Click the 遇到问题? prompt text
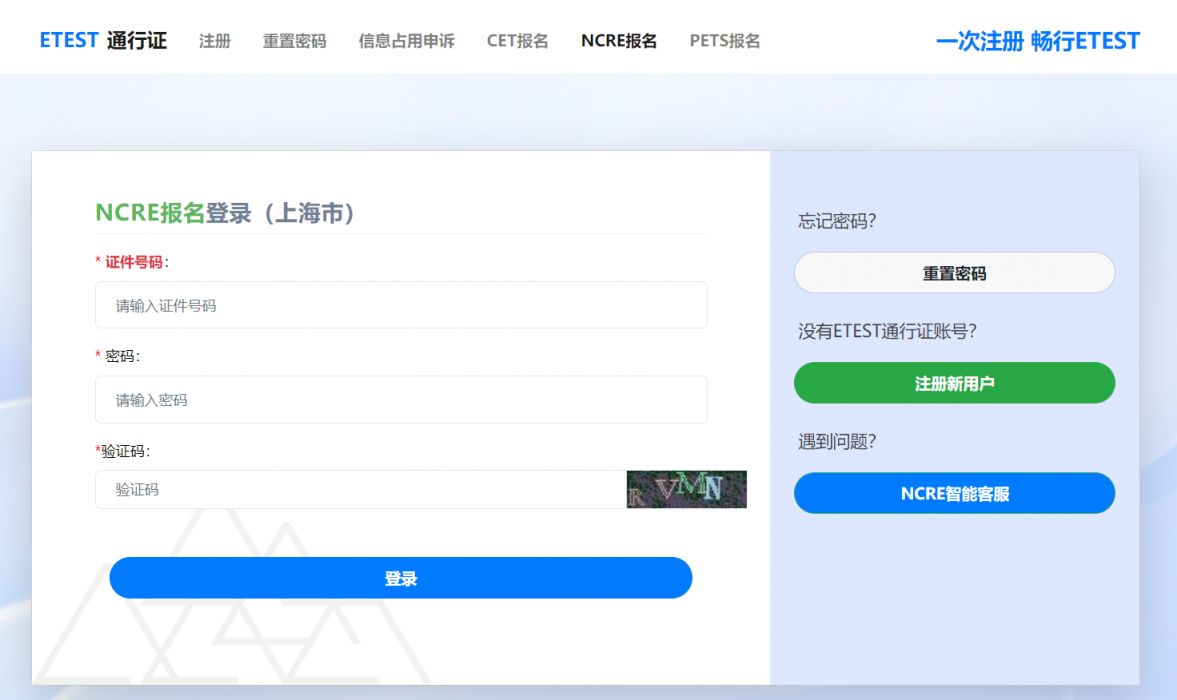Screen dimensions: 1177x700 (837, 441)
